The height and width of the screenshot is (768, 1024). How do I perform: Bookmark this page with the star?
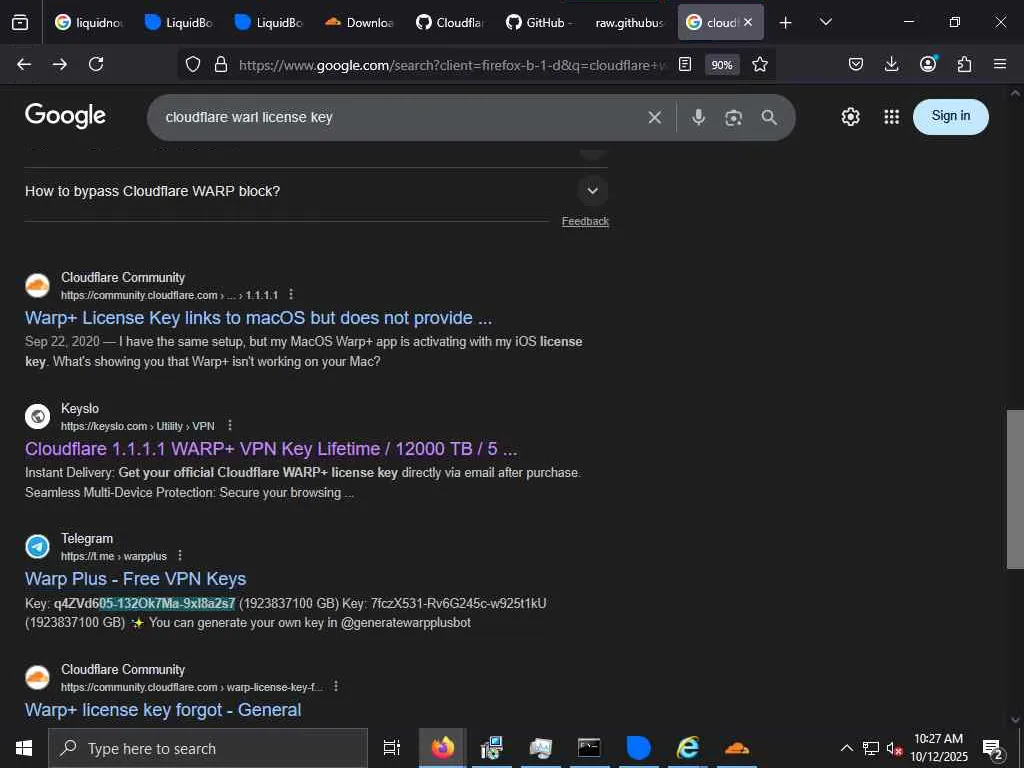click(x=760, y=64)
